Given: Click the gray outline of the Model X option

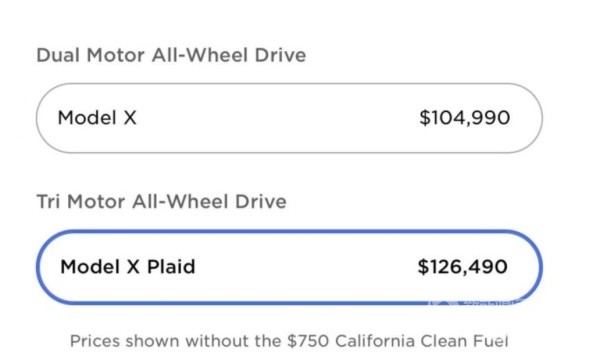Looking at the screenshot, I should pyautogui.click(x=289, y=84).
